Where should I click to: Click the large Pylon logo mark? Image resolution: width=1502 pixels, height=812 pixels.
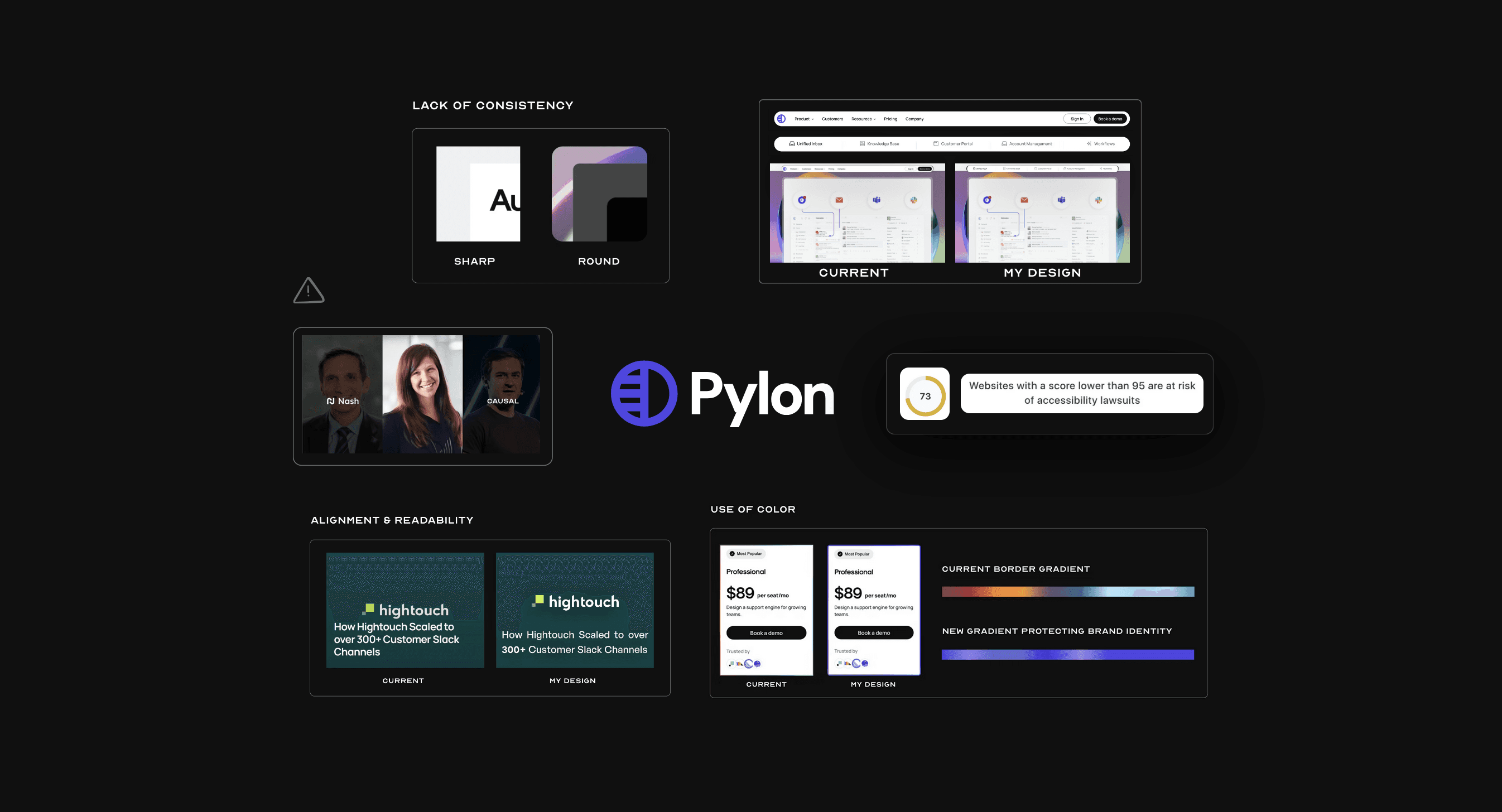[644, 394]
